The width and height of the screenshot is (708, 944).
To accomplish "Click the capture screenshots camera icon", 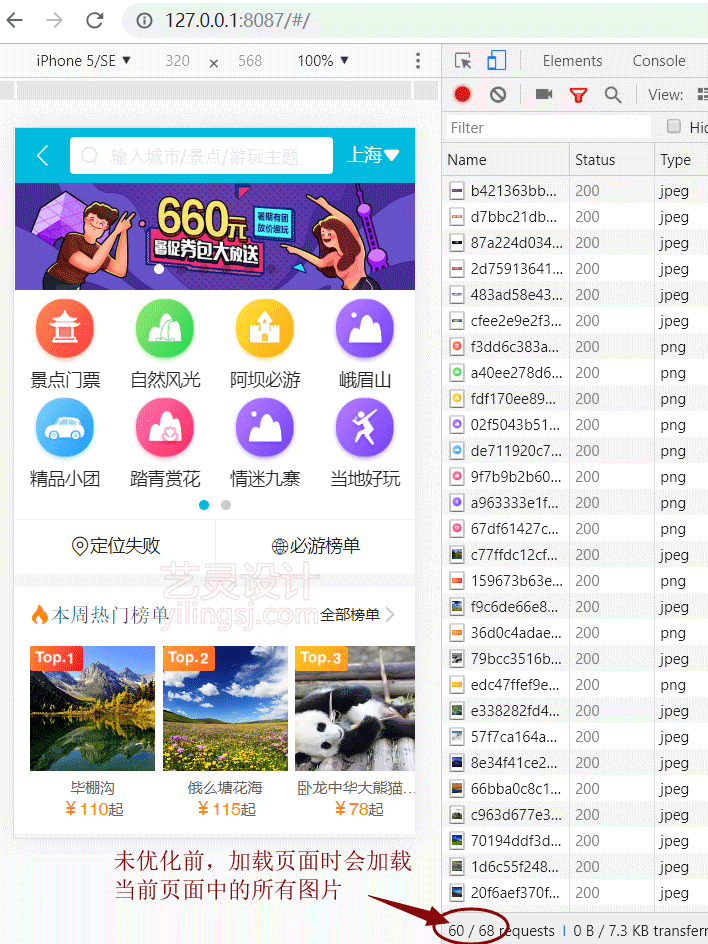I will (544, 94).
